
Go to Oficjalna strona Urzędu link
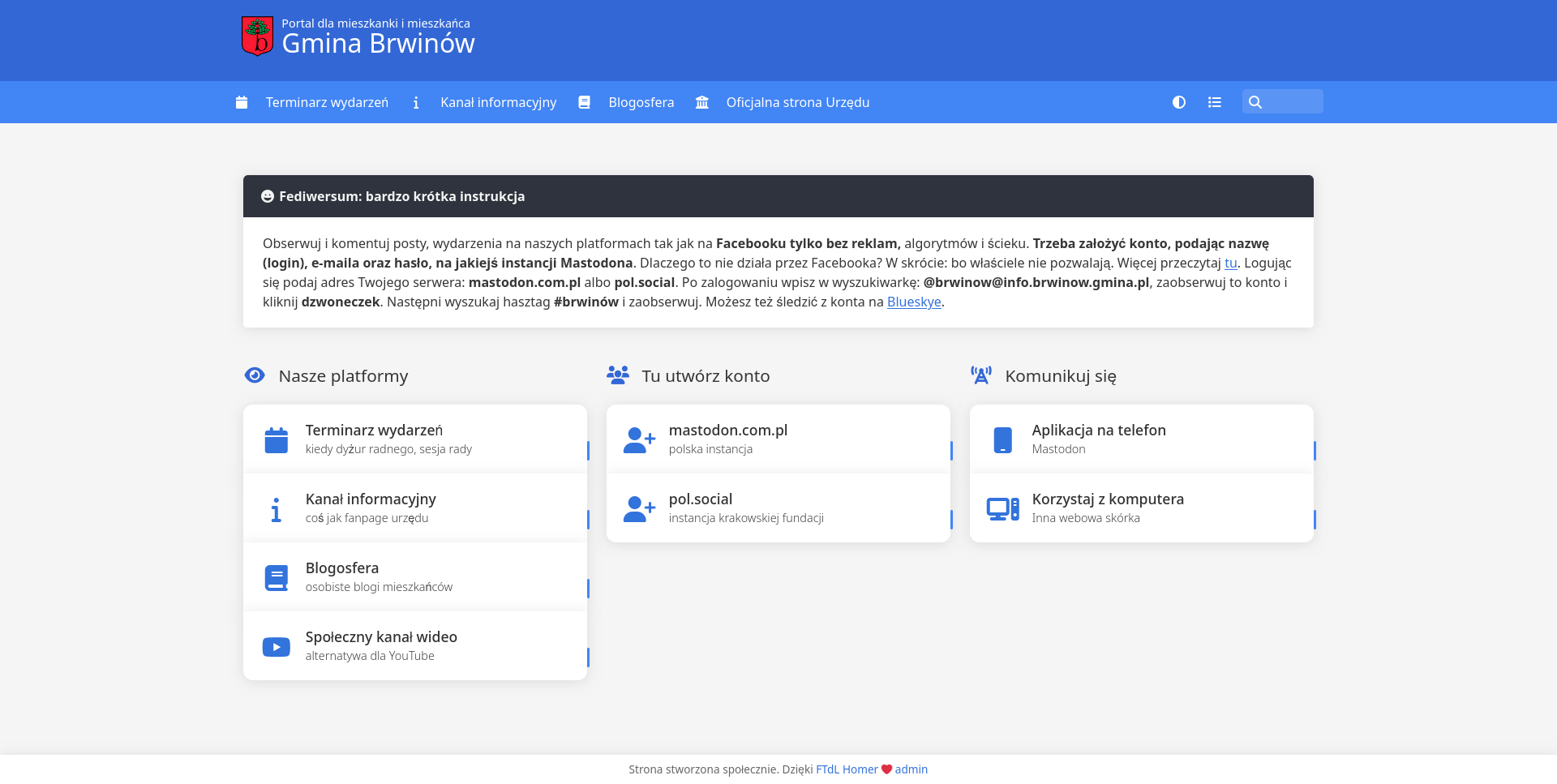click(x=797, y=102)
